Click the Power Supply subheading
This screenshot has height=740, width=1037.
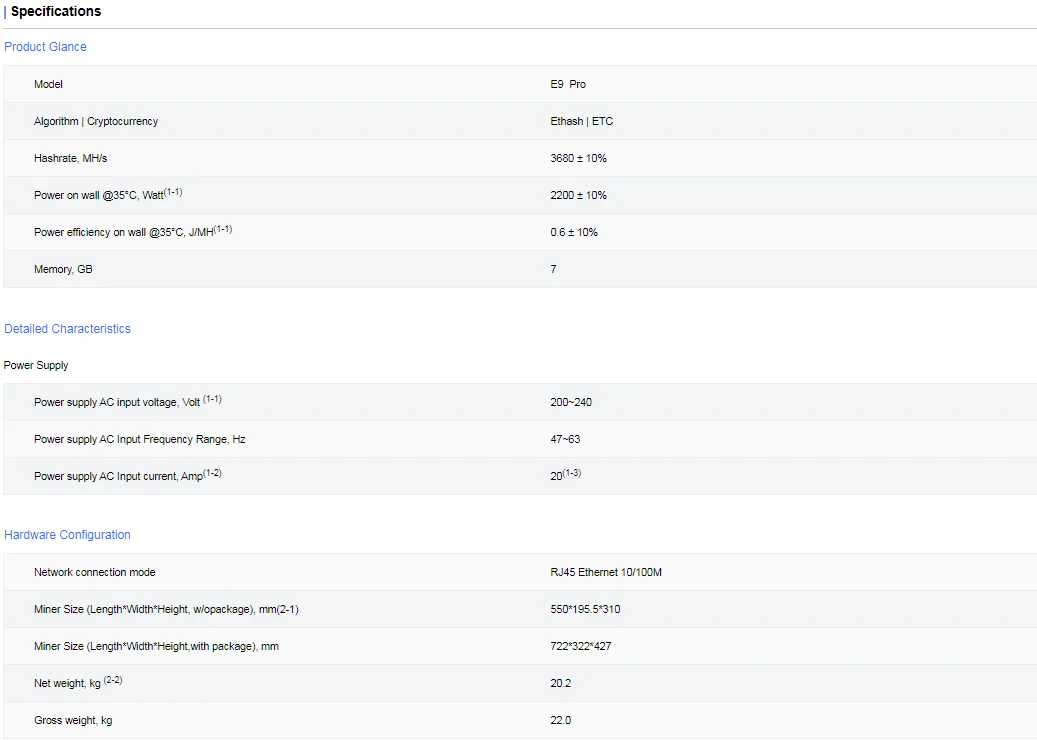pos(36,366)
